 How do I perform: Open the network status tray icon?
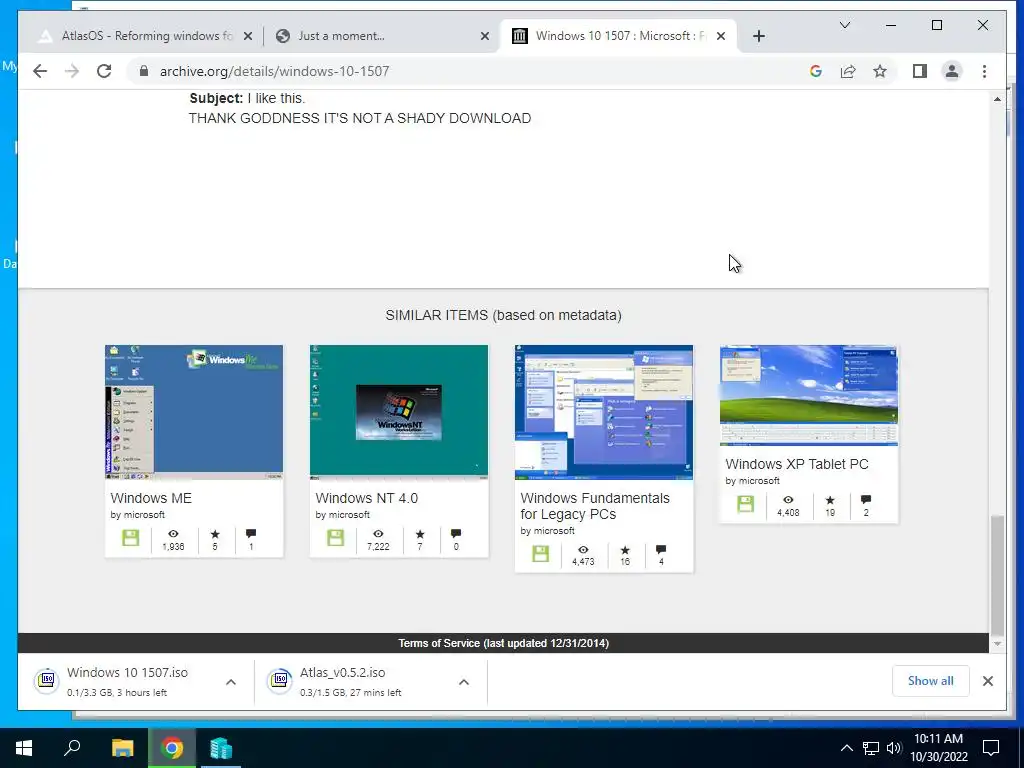(871, 748)
